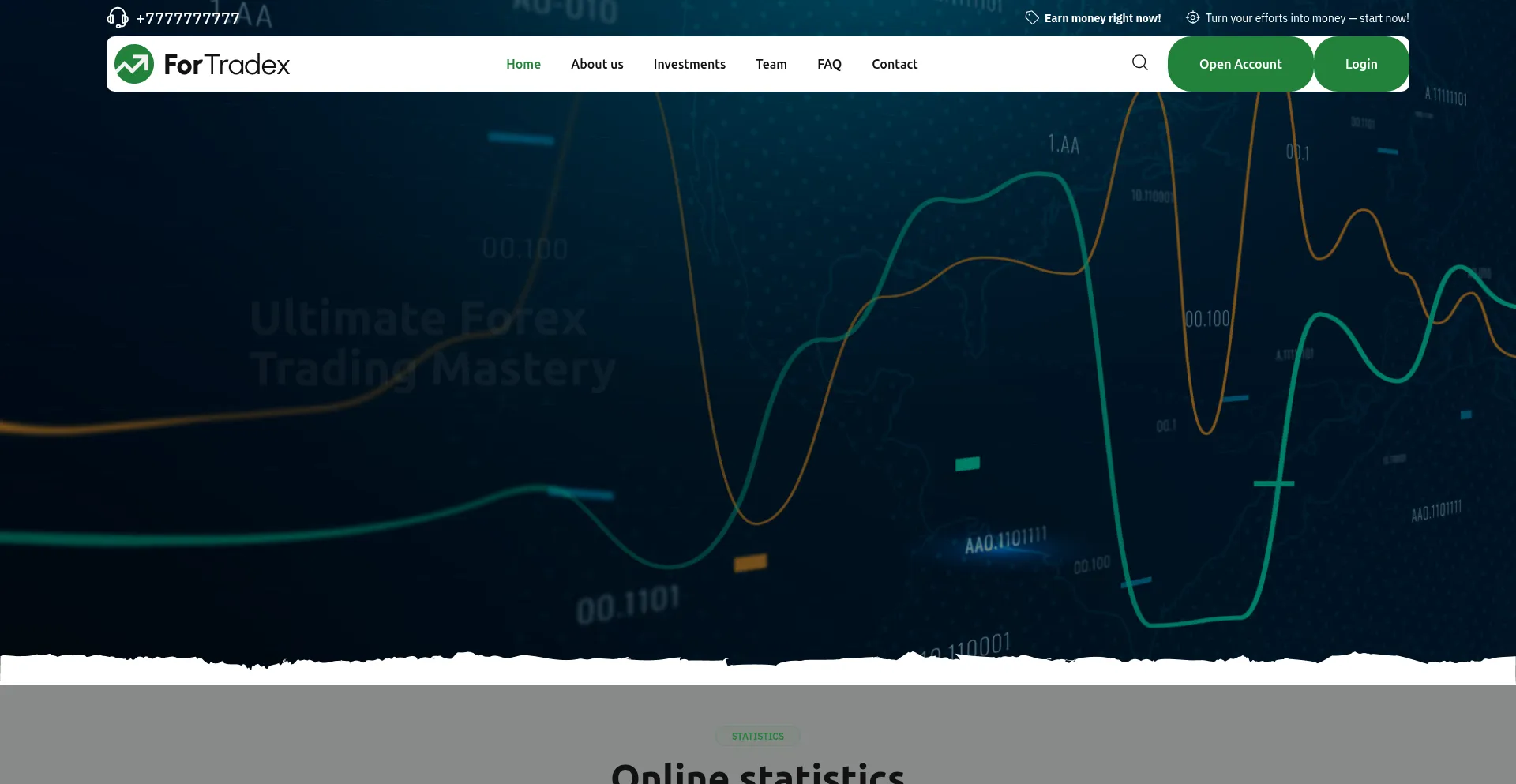Open the Team page
Image resolution: width=1516 pixels, height=784 pixels.
[771, 64]
